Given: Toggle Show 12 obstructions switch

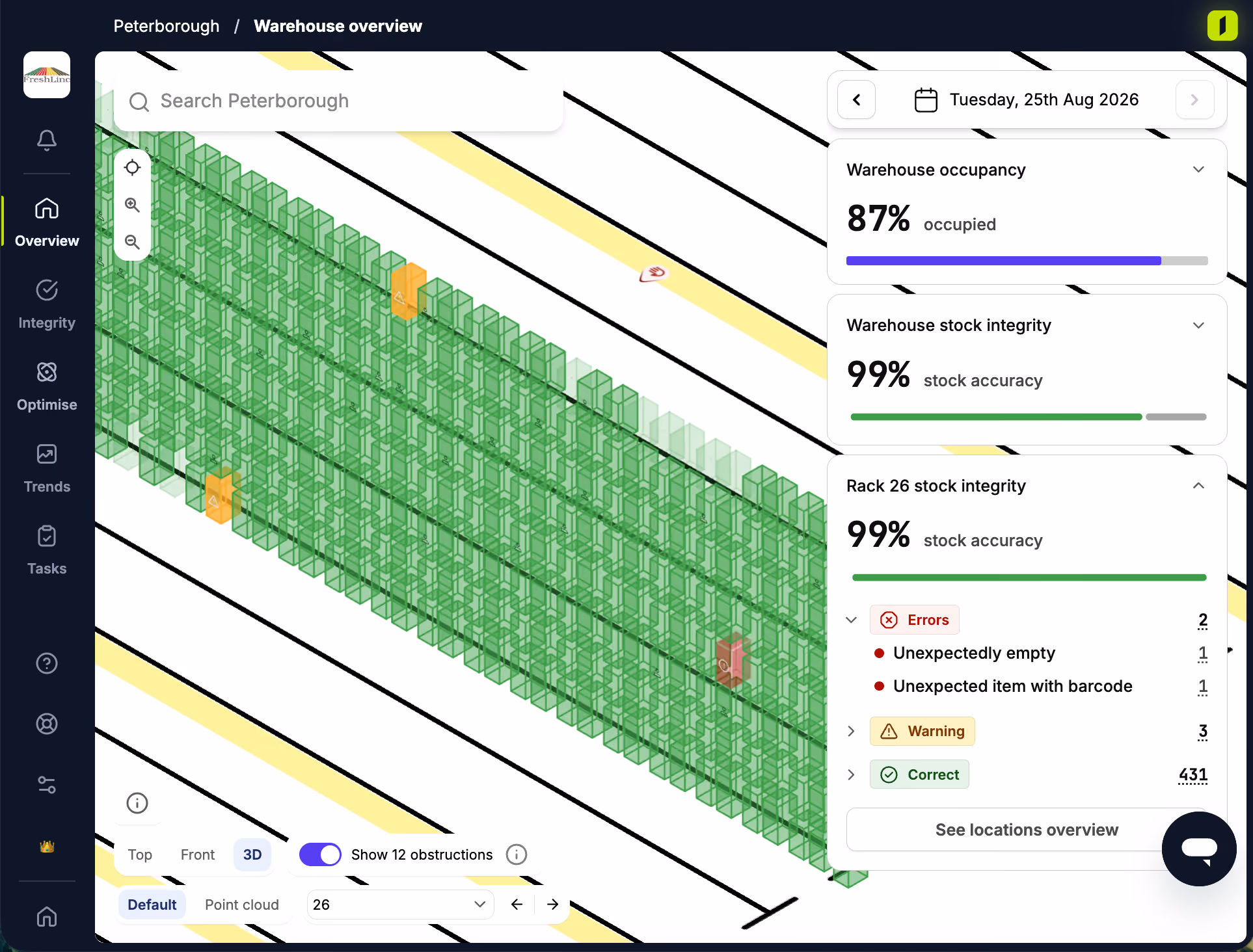Looking at the screenshot, I should click(x=320, y=854).
